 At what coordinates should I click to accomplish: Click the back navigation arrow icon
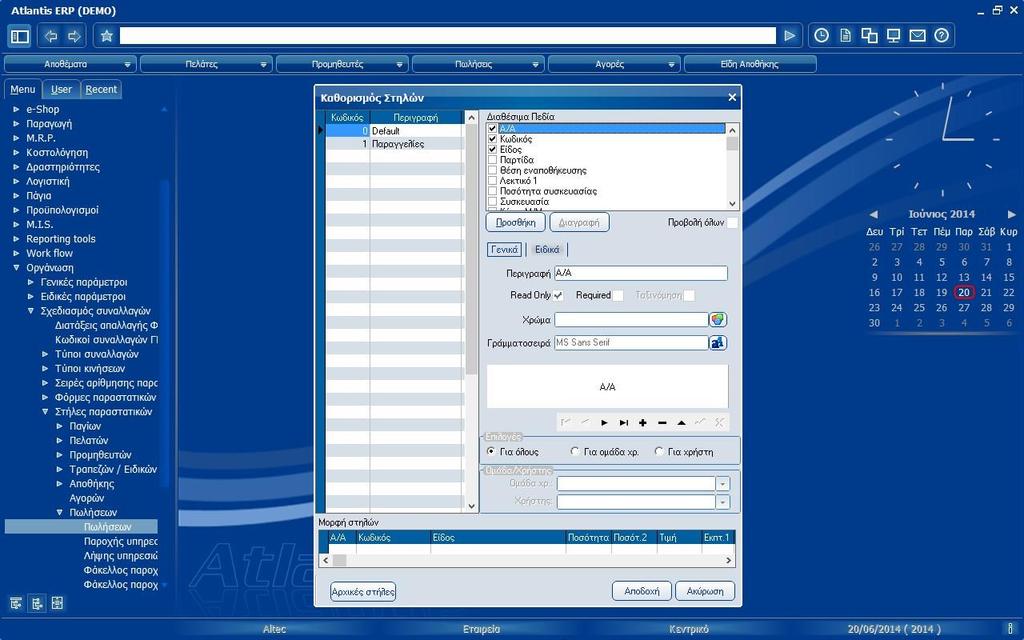point(50,36)
